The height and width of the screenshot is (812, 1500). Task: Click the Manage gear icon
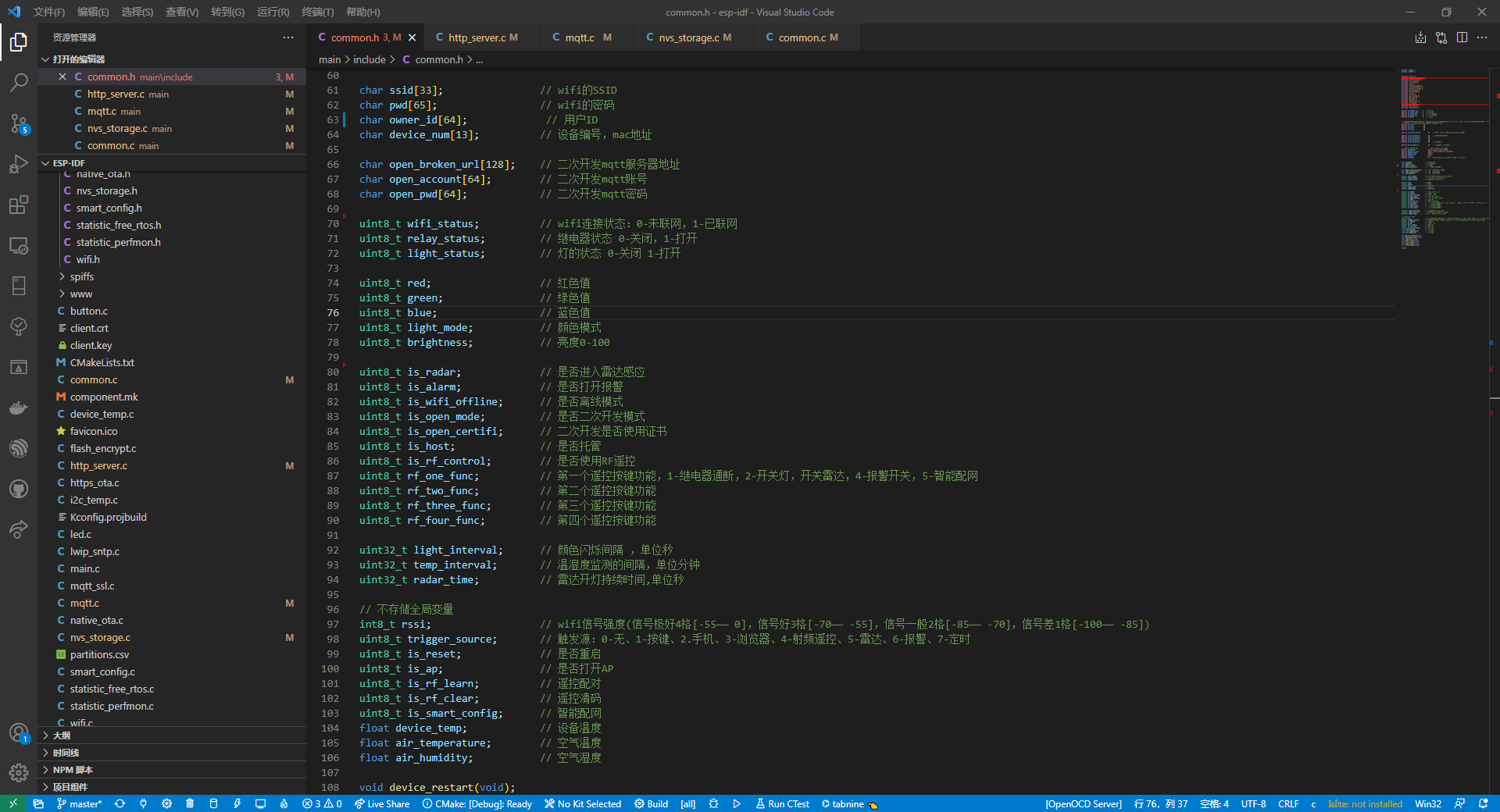[19, 773]
